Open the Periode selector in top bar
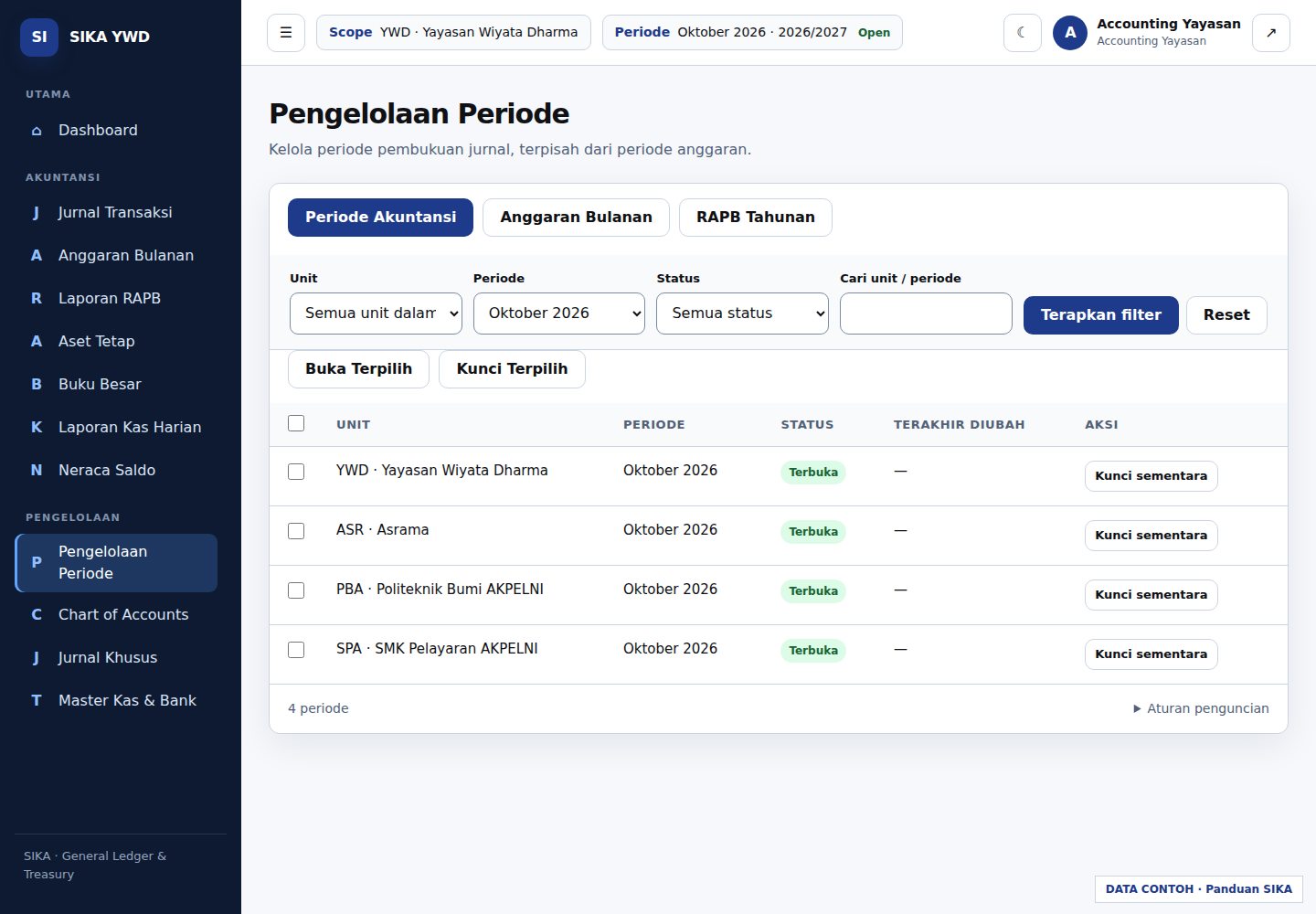The image size is (1316, 914). (752, 33)
